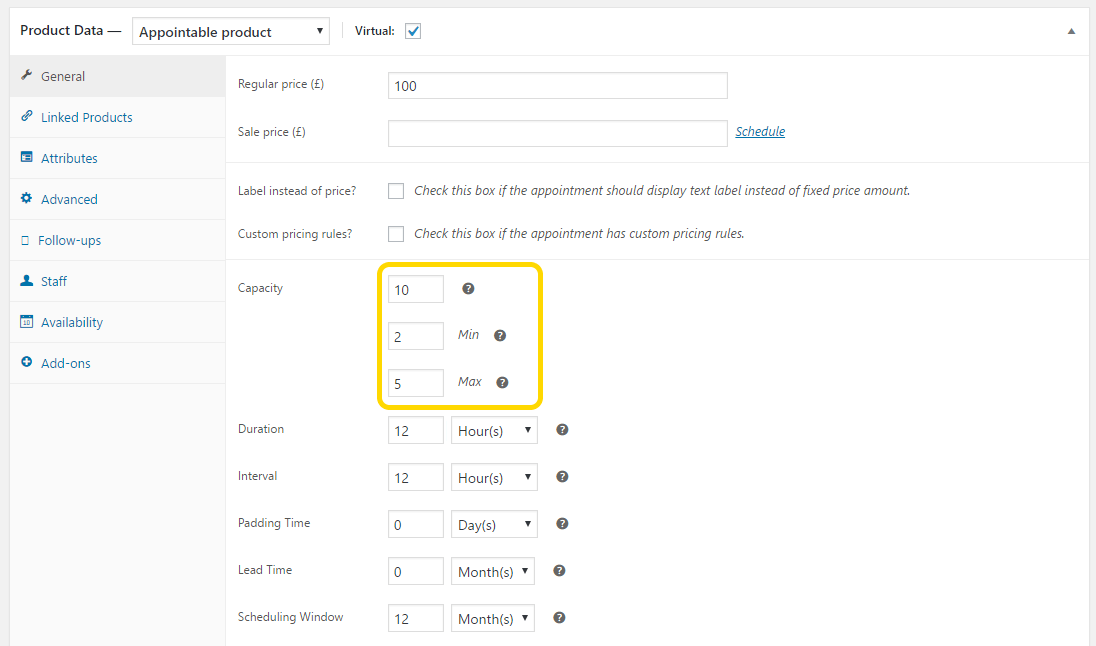
Task: Click the Add-ons plus icon
Action: click(x=27, y=362)
